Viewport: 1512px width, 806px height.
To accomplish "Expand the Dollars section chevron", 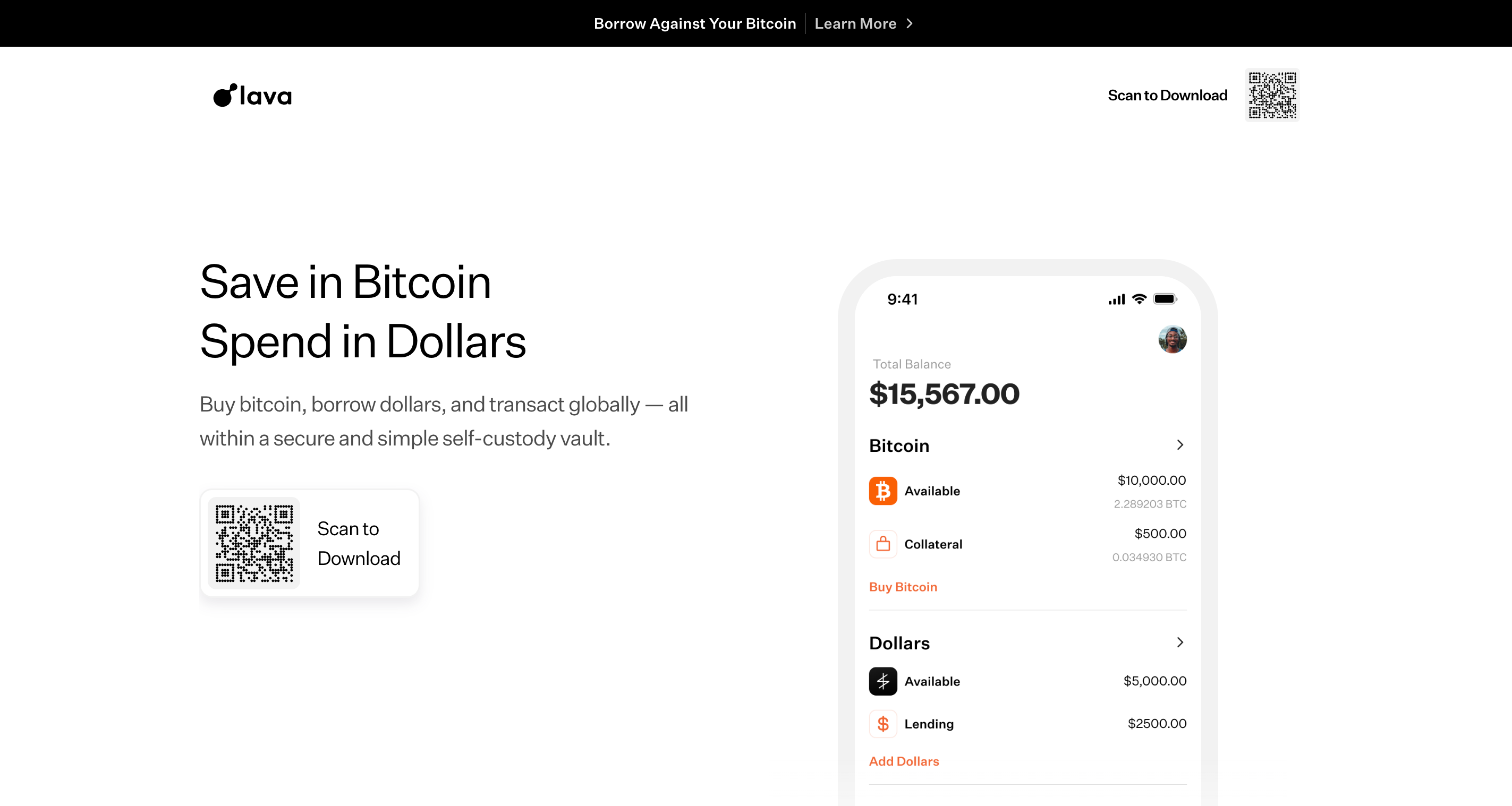I will tap(1180, 642).
